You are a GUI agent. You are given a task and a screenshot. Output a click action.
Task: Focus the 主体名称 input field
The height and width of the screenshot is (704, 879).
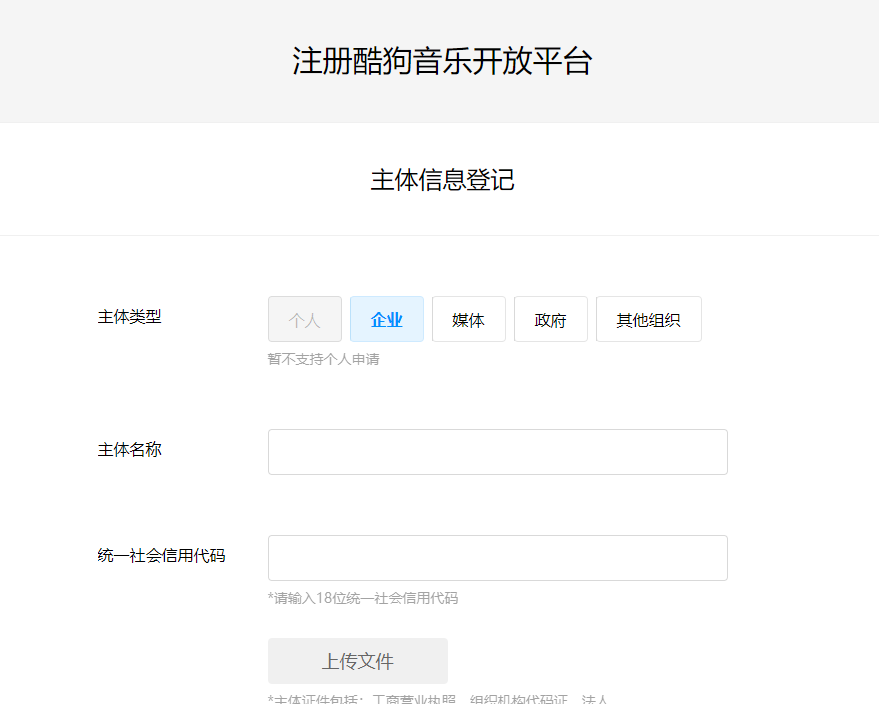click(x=498, y=452)
